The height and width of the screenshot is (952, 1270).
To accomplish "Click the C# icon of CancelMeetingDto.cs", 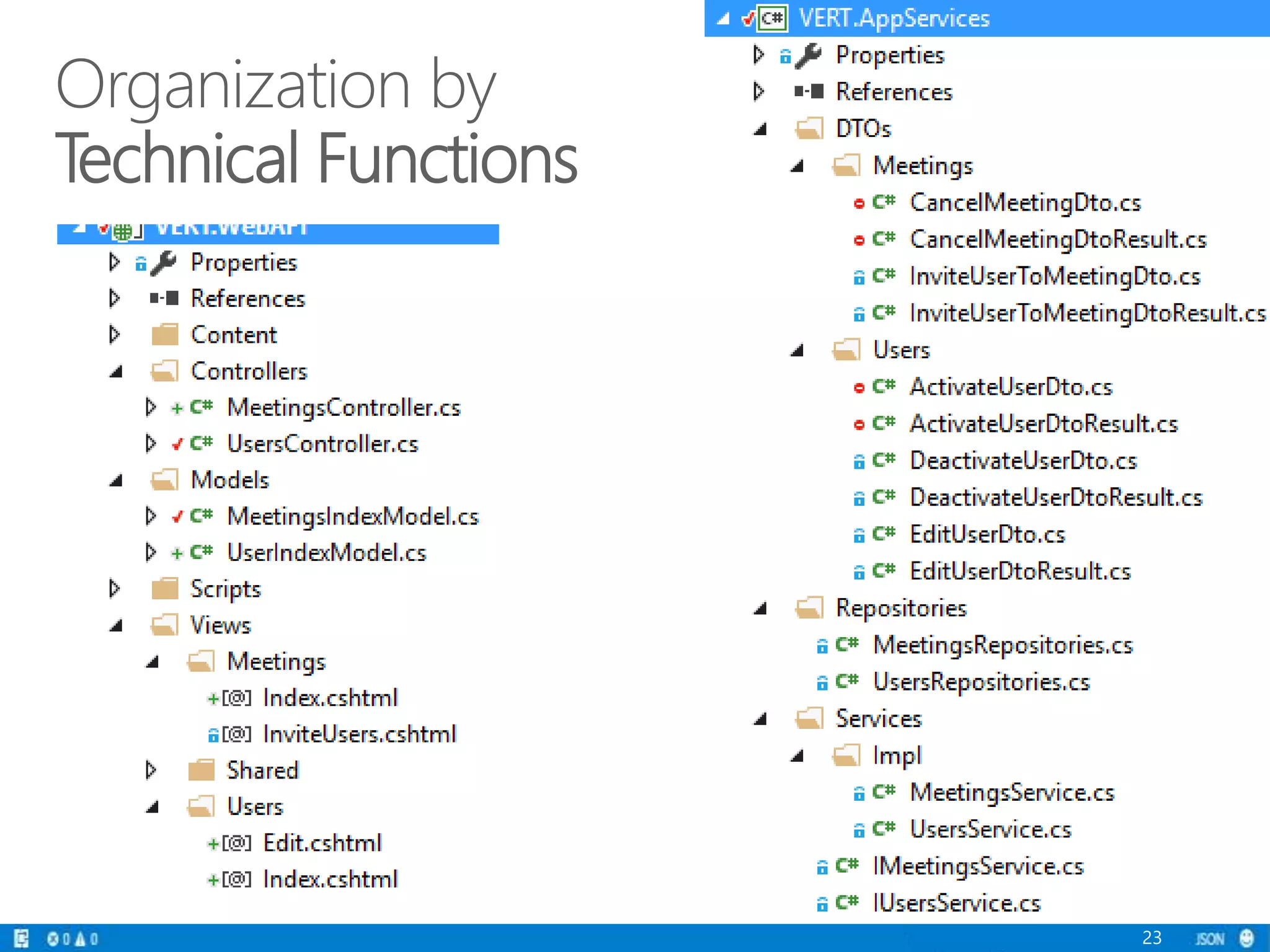I will click(x=884, y=201).
